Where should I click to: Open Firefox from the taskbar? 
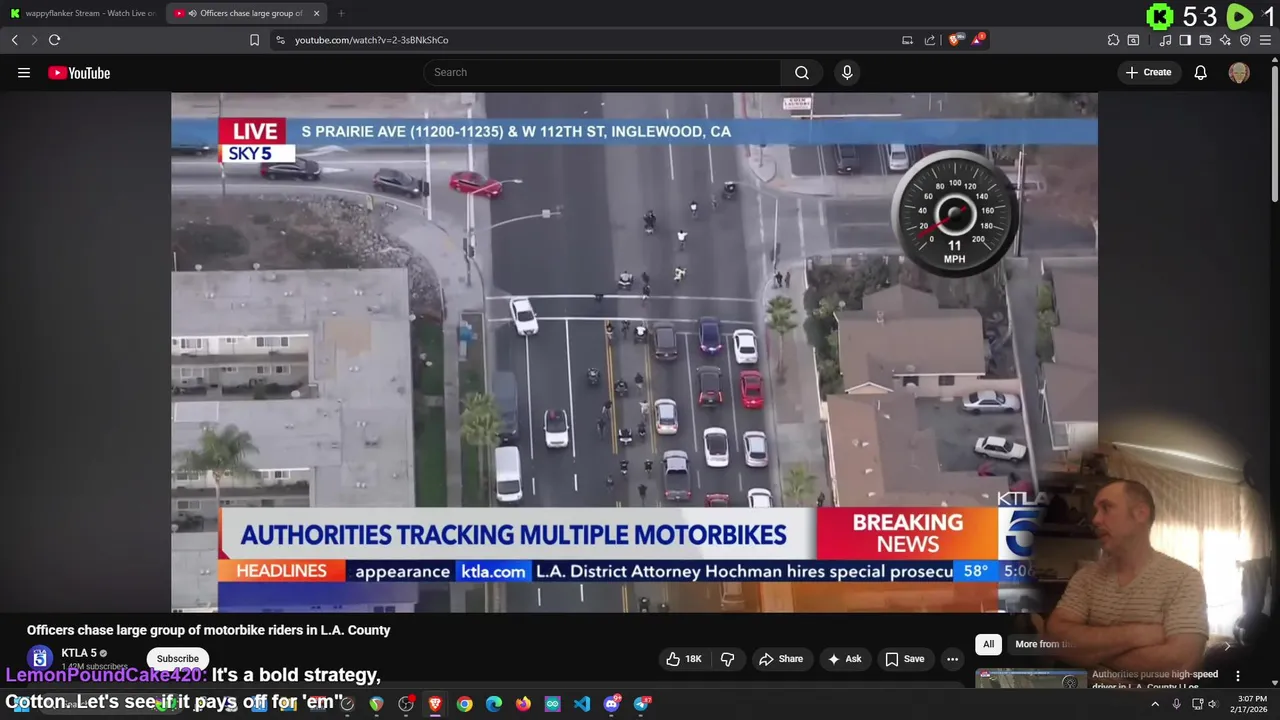tap(523, 704)
